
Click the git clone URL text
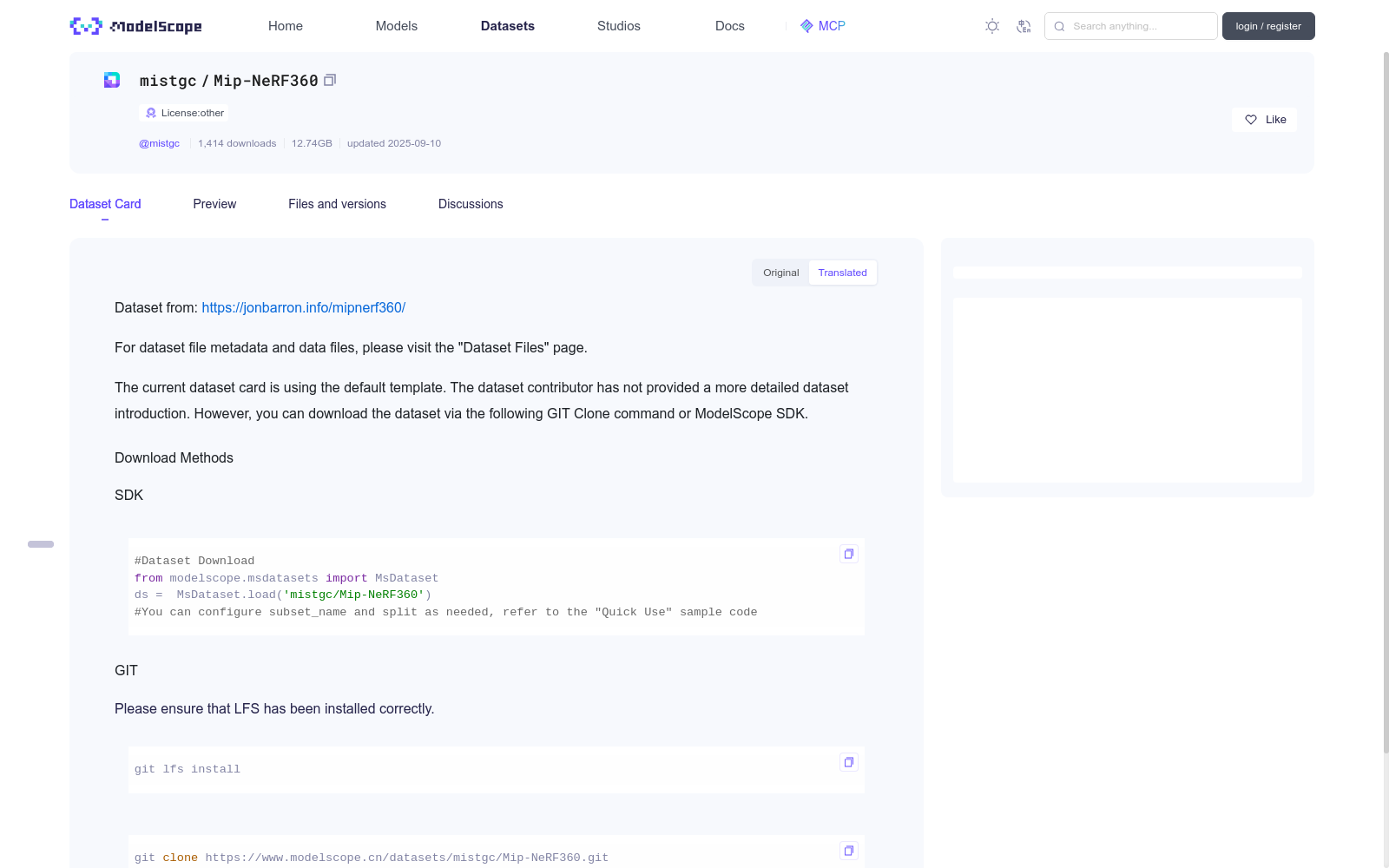click(407, 858)
